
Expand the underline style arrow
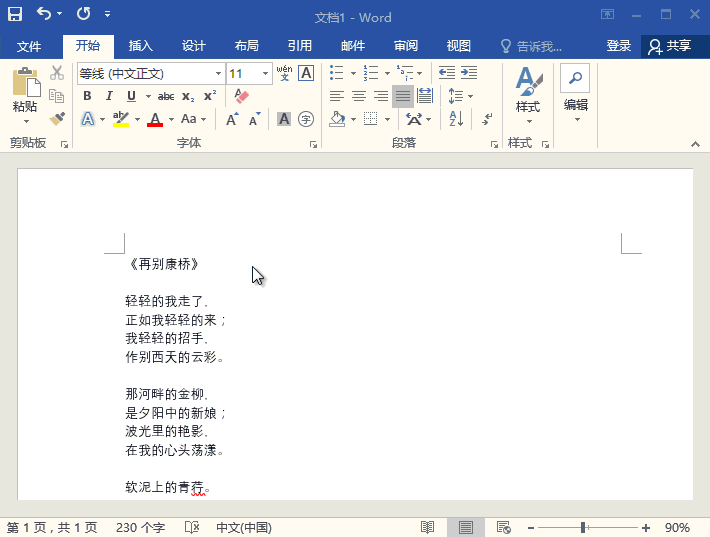coord(148,96)
